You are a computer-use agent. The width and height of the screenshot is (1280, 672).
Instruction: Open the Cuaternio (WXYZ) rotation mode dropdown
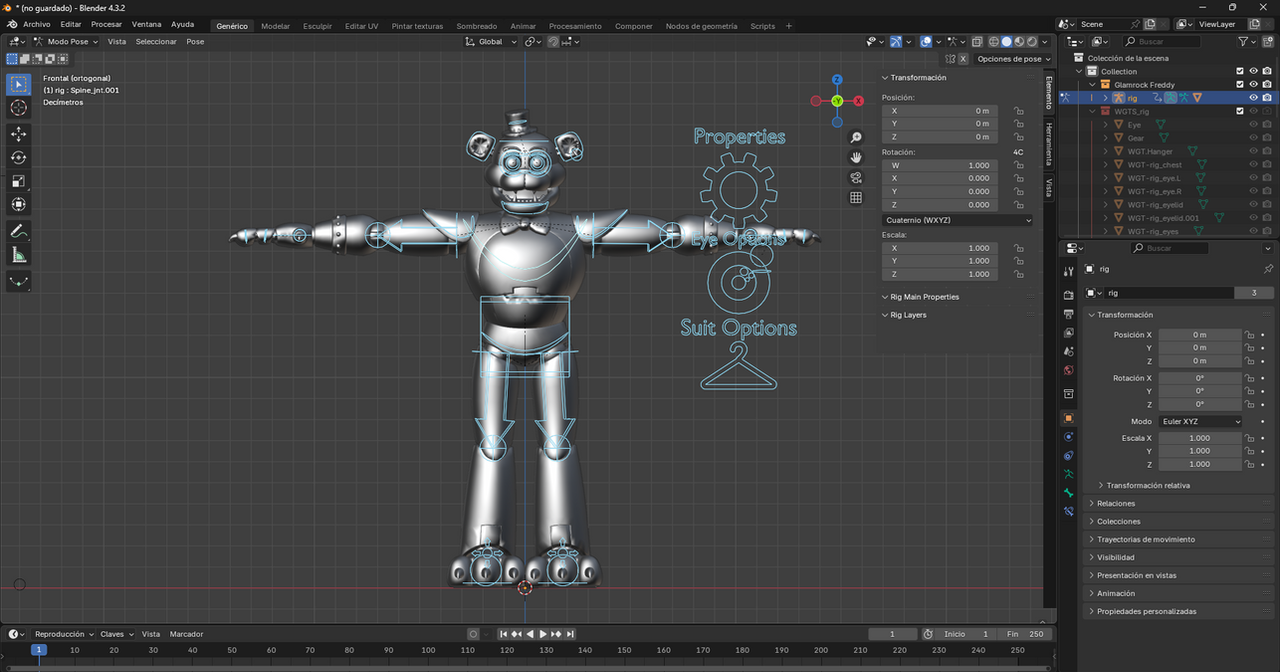point(957,220)
